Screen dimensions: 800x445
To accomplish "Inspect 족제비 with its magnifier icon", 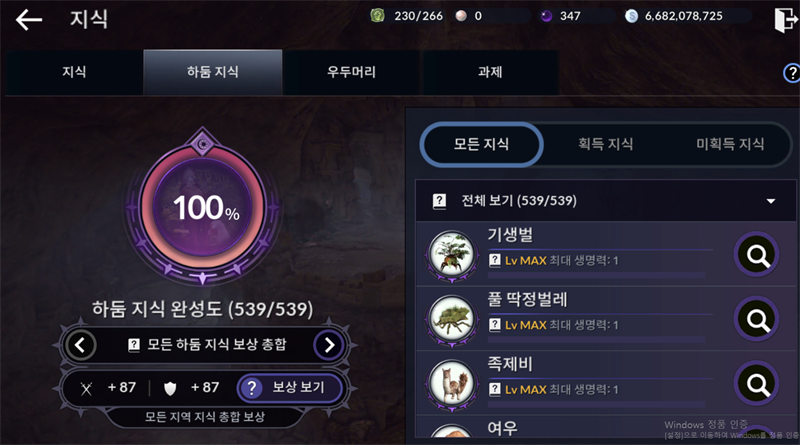I will tap(757, 383).
